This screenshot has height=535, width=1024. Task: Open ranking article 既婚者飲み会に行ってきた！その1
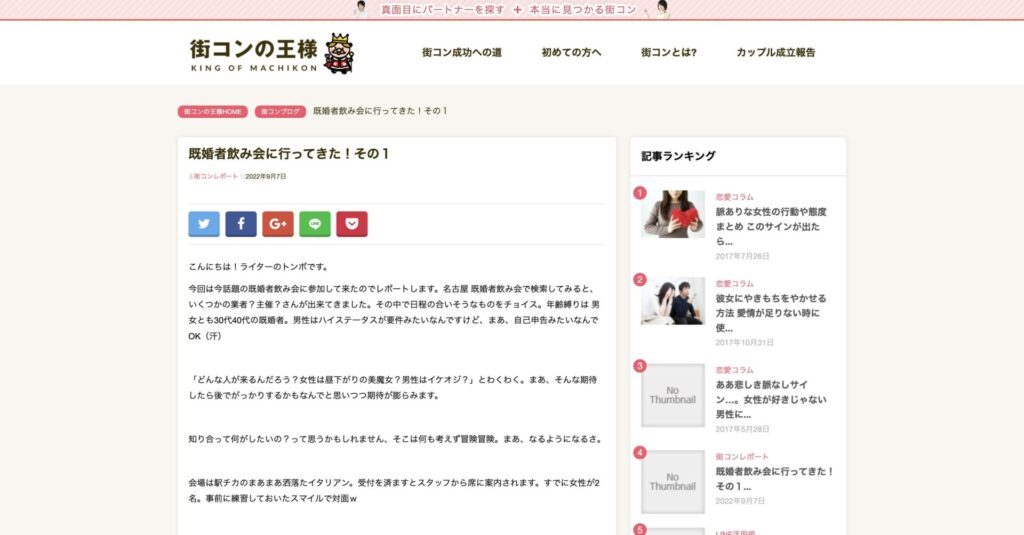tap(775, 479)
